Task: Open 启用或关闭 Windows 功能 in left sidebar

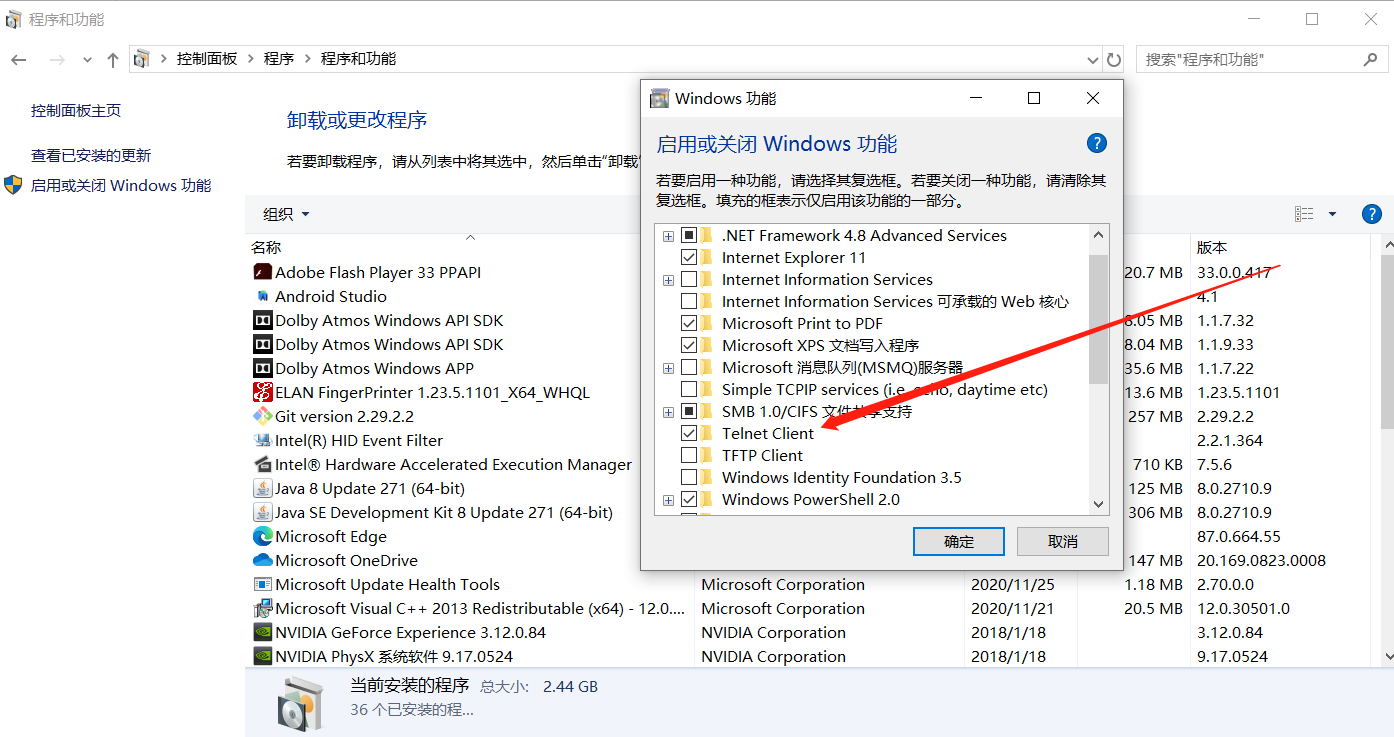Action: tap(121, 185)
